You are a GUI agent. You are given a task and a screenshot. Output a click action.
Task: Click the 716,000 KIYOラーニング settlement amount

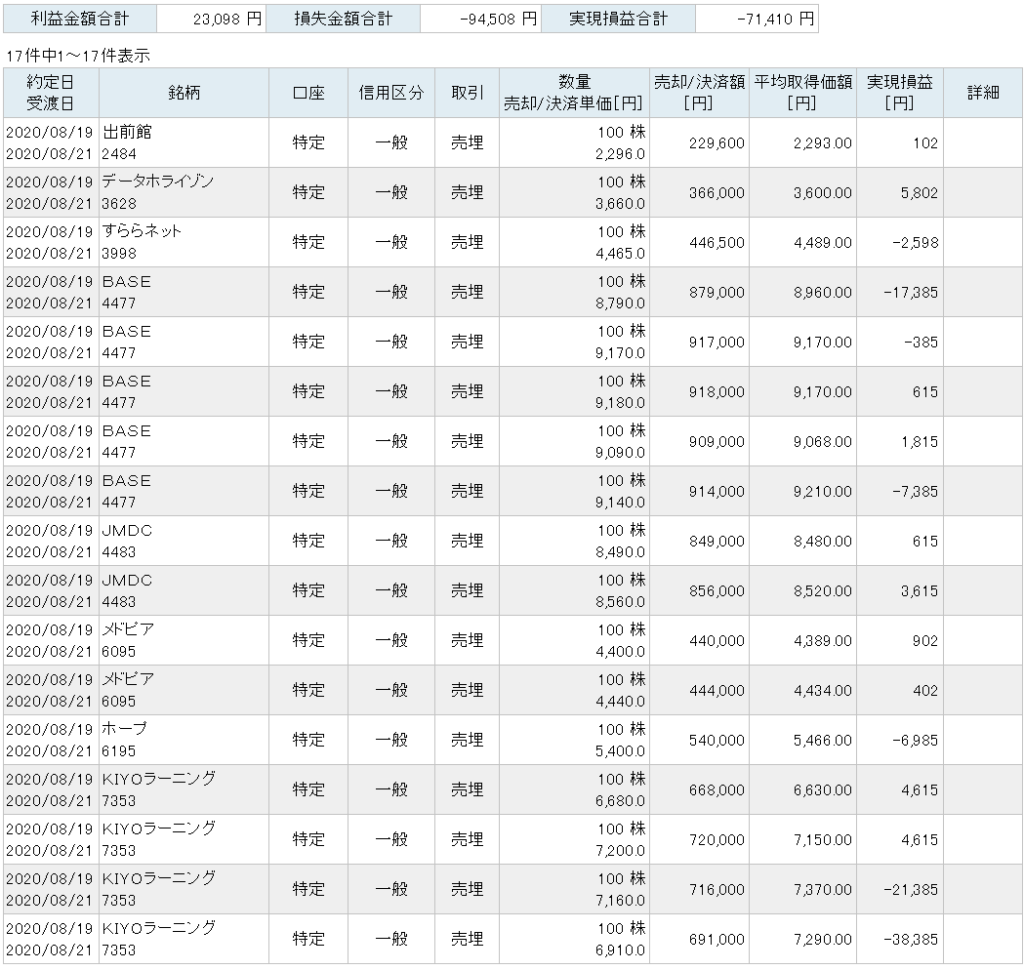(x=716, y=889)
